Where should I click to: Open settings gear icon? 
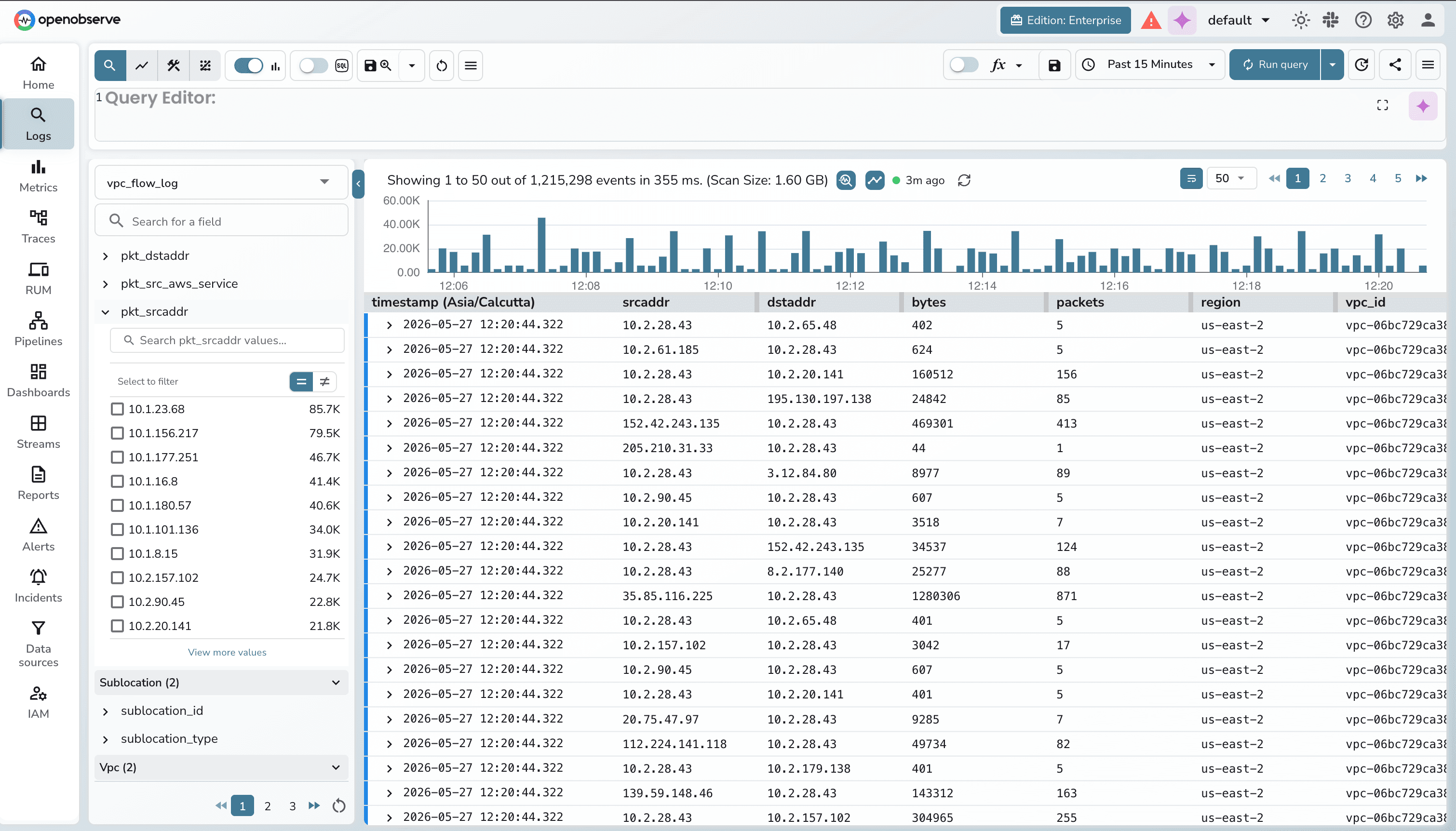pos(1396,21)
